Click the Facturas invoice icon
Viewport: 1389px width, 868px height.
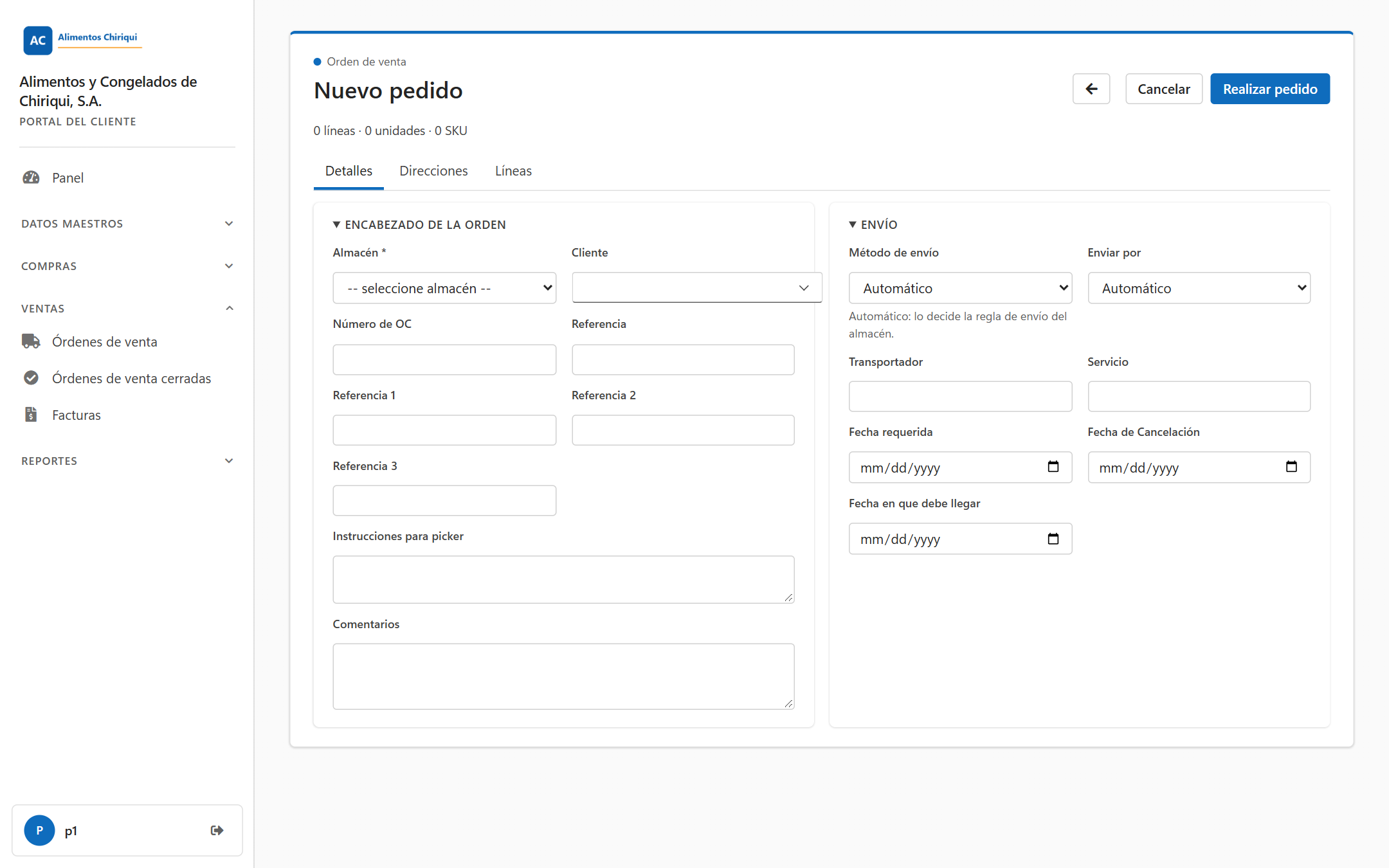click(31, 415)
